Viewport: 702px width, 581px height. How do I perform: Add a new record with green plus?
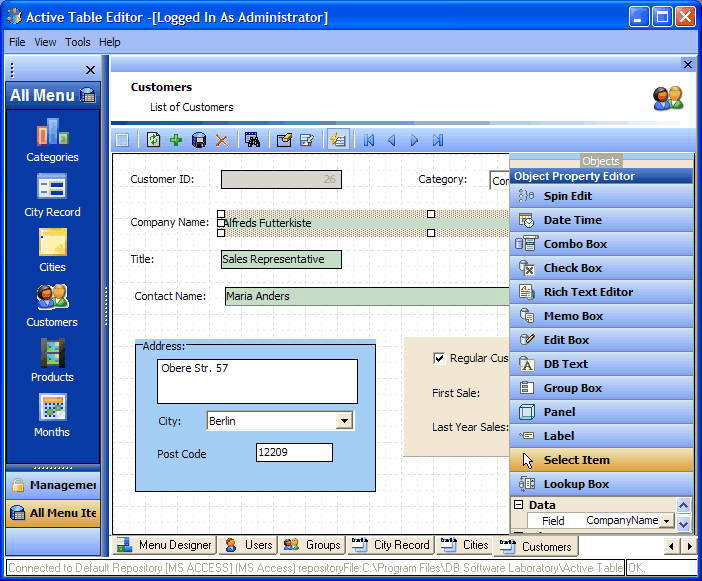pos(176,140)
